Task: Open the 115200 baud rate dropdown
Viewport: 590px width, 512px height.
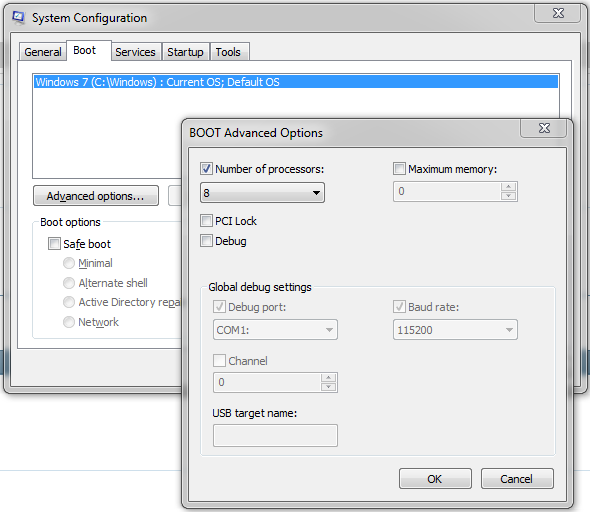Action: 455,330
